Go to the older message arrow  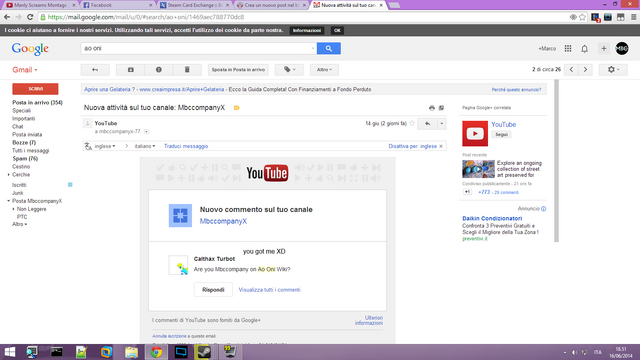tap(585, 70)
